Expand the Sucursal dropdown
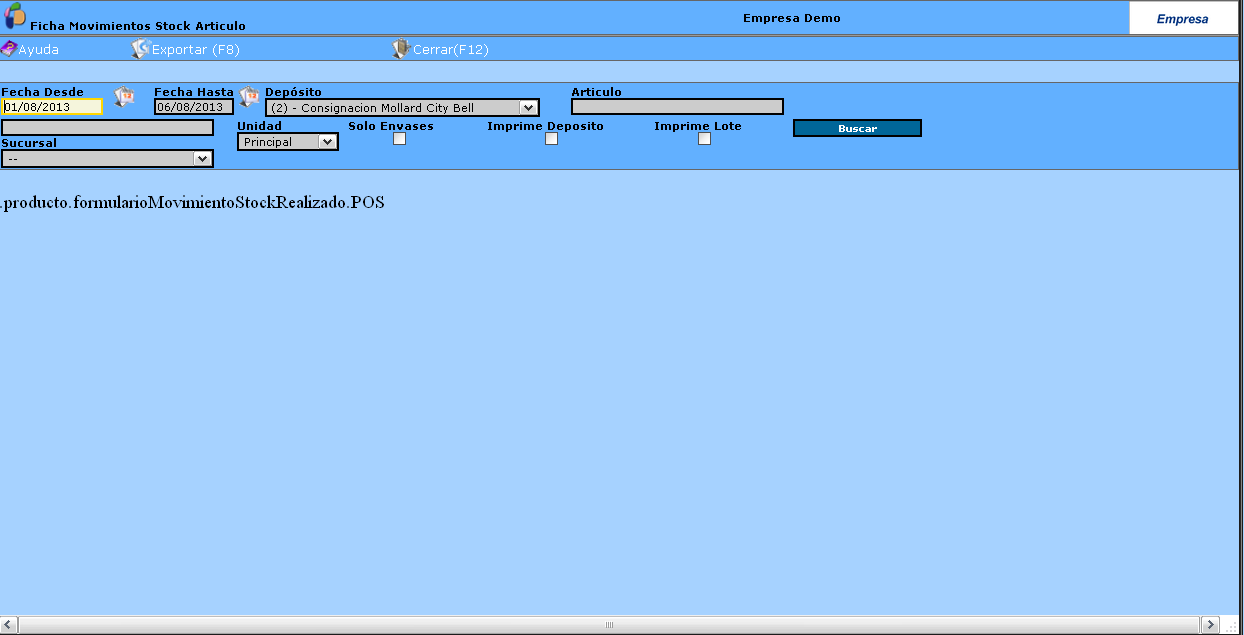The image size is (1244, 635). point(107,158)
